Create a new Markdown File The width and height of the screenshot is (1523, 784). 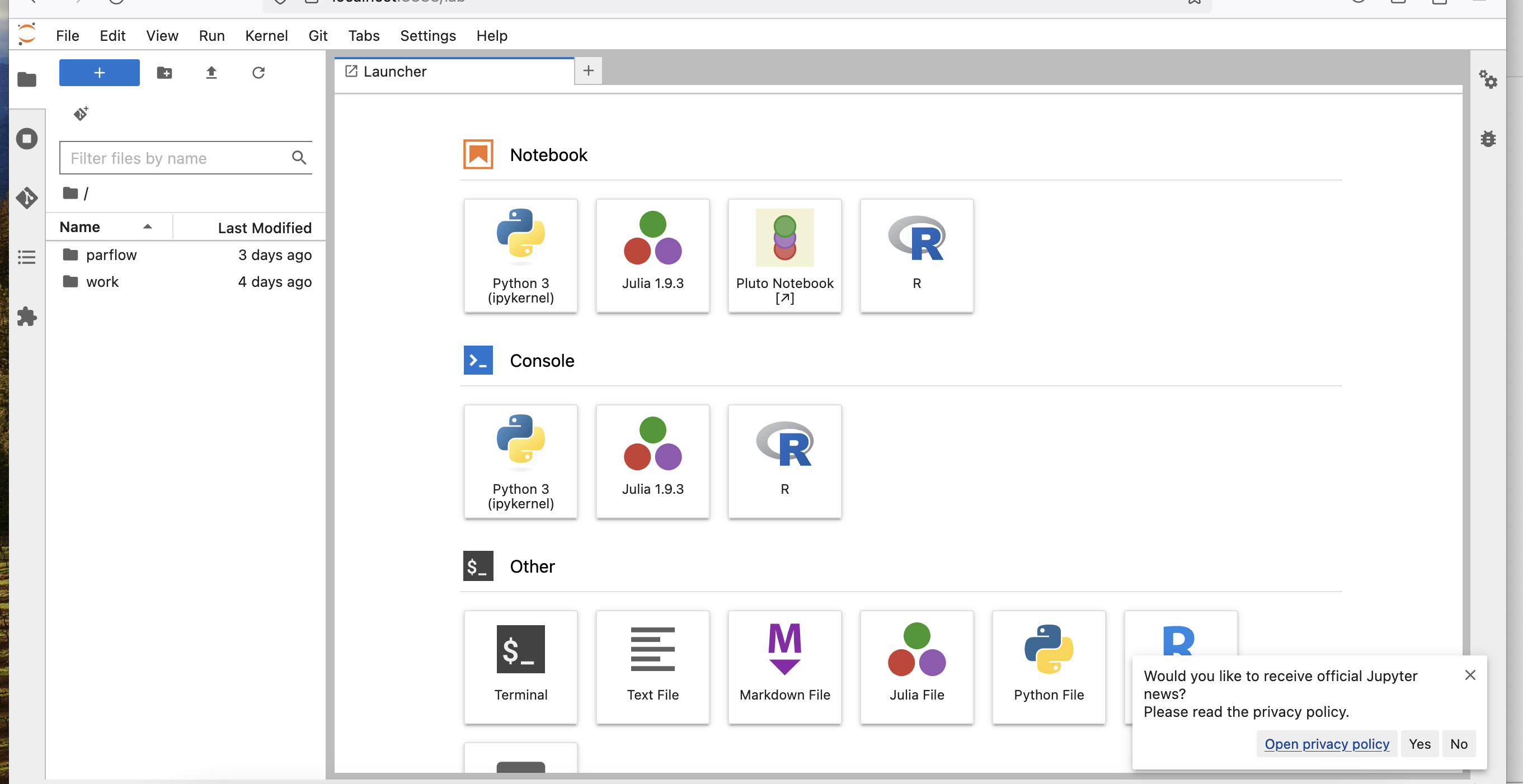coord(784,667)
